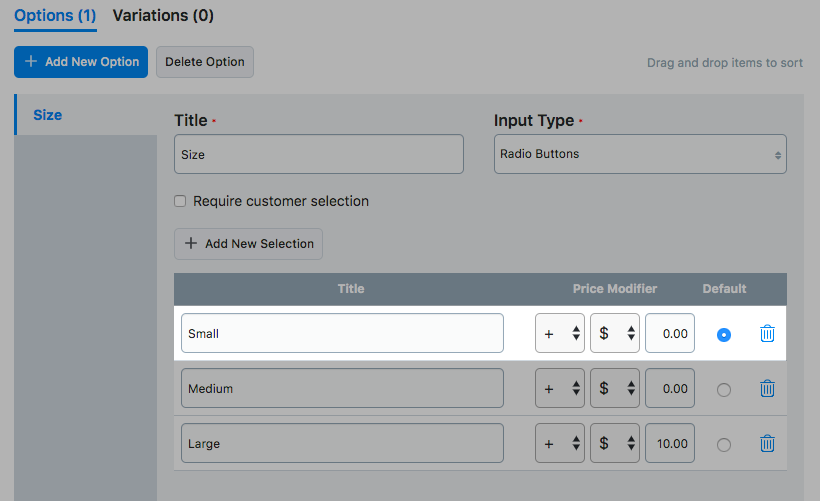Open the Medium row plus modifier dropdown
The height and width of the screenshot is (501, 820).
(560, 389)
